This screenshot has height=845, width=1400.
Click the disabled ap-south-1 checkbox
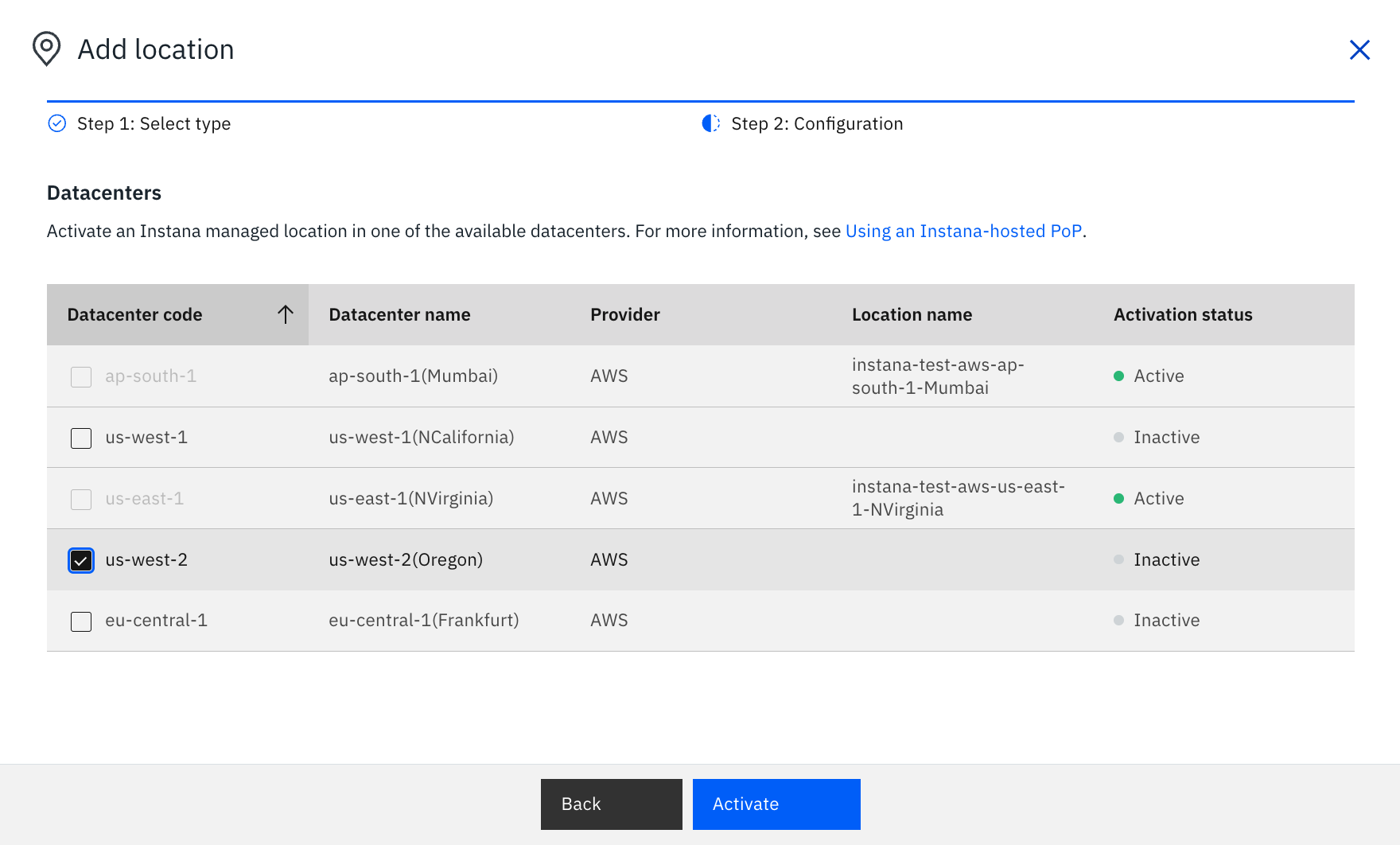pos(81,376)
